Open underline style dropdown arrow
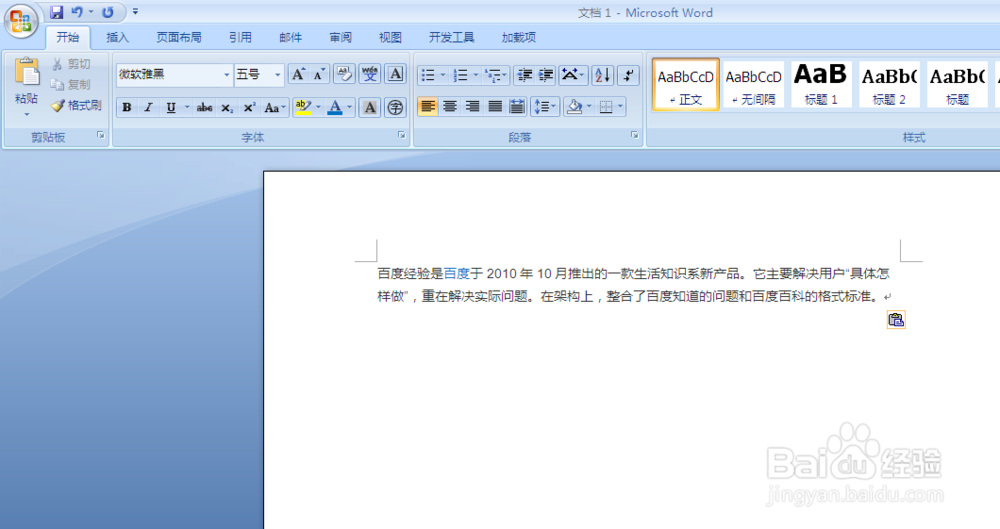Viewport: 1000px width, 529px height. coord(187,107)
